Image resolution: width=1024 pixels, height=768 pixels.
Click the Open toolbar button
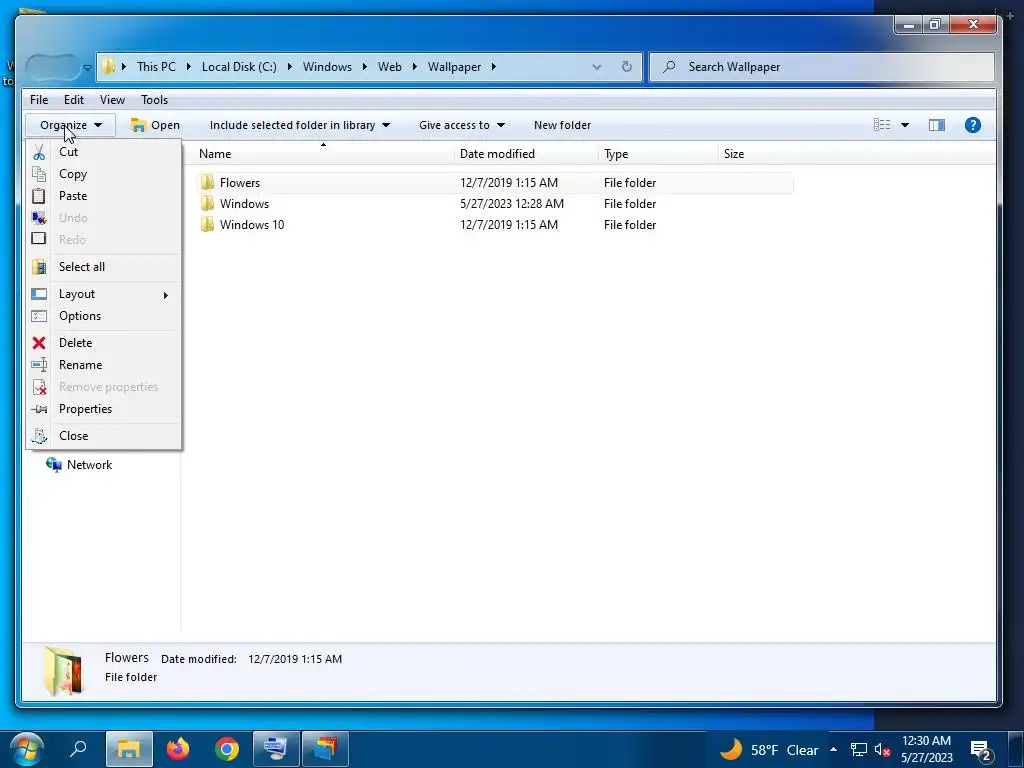pos(155,125)
